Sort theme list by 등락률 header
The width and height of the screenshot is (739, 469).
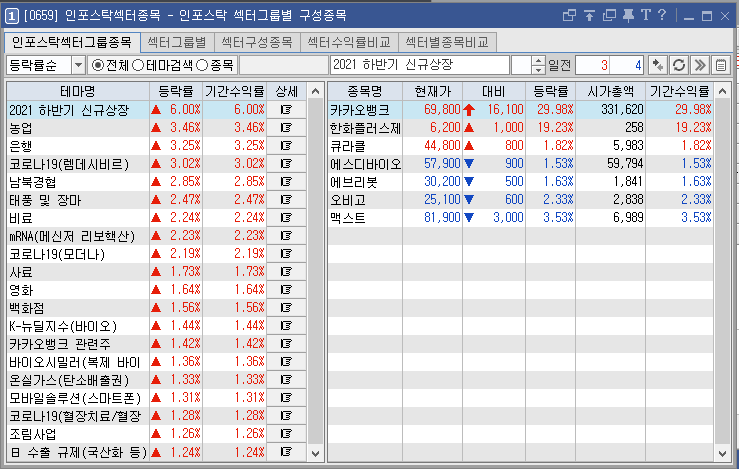pyautogui.click(x=176, y=91)
